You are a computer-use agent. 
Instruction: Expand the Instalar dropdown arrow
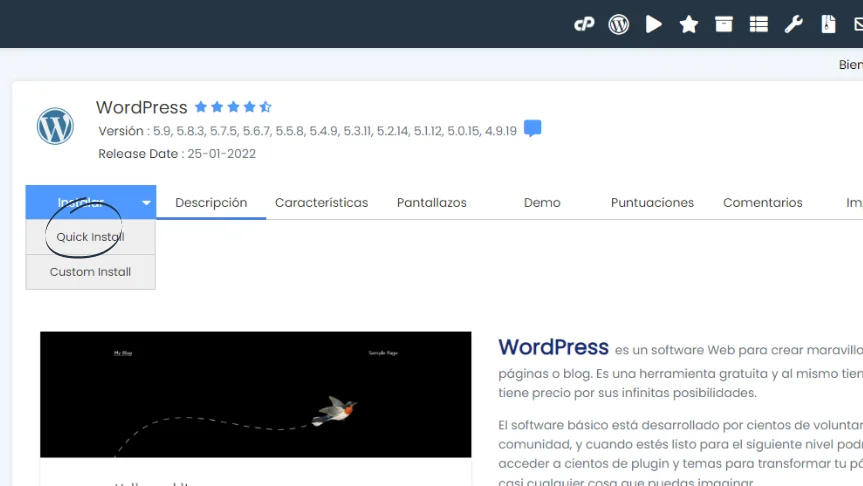pos(146,203)
